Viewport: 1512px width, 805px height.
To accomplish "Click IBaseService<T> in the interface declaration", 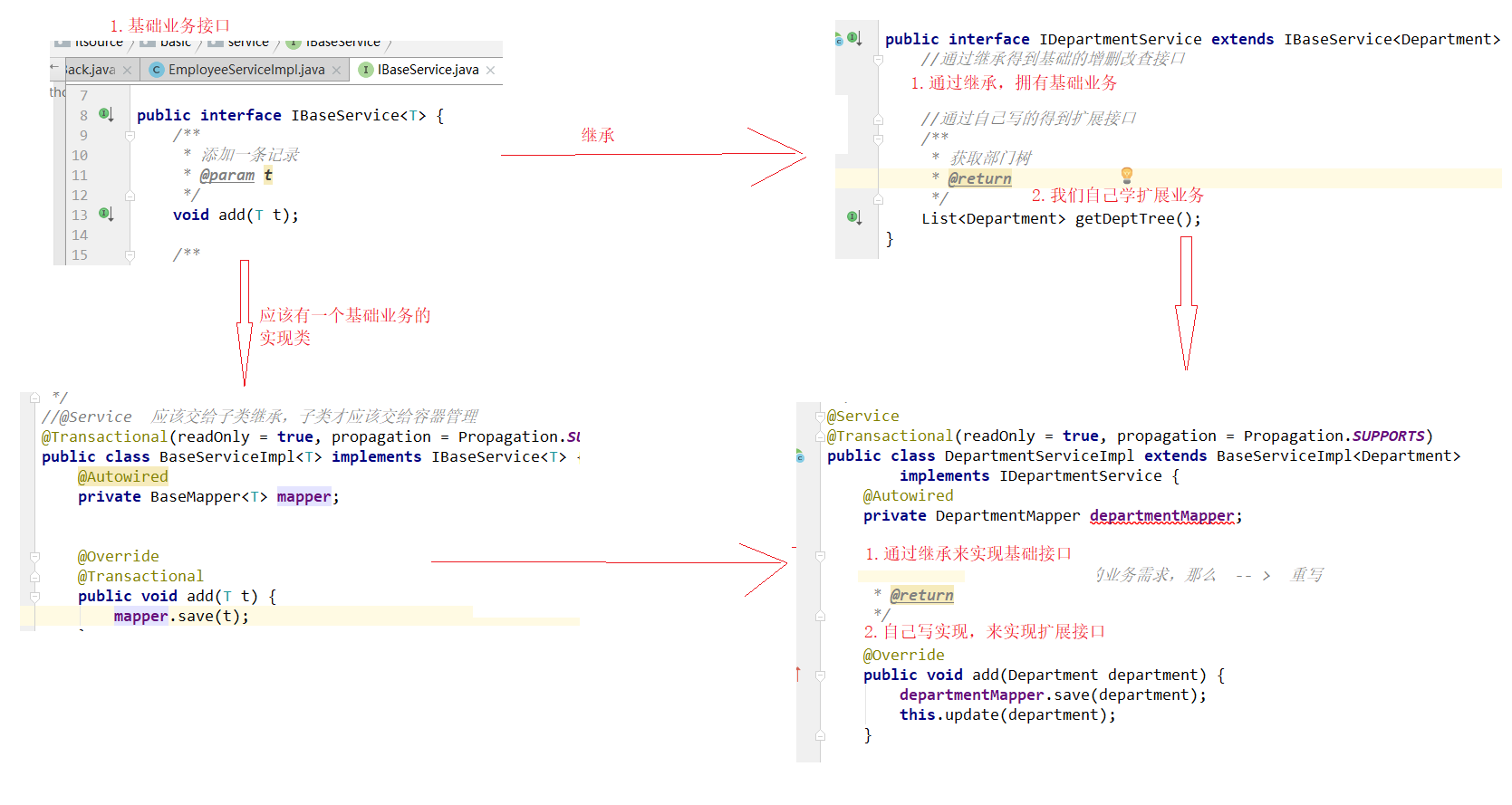I will (x=358, y=115).
